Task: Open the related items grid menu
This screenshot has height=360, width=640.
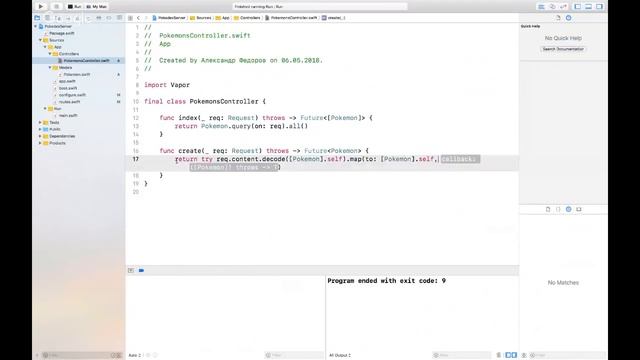Action: tap(130, 18)
